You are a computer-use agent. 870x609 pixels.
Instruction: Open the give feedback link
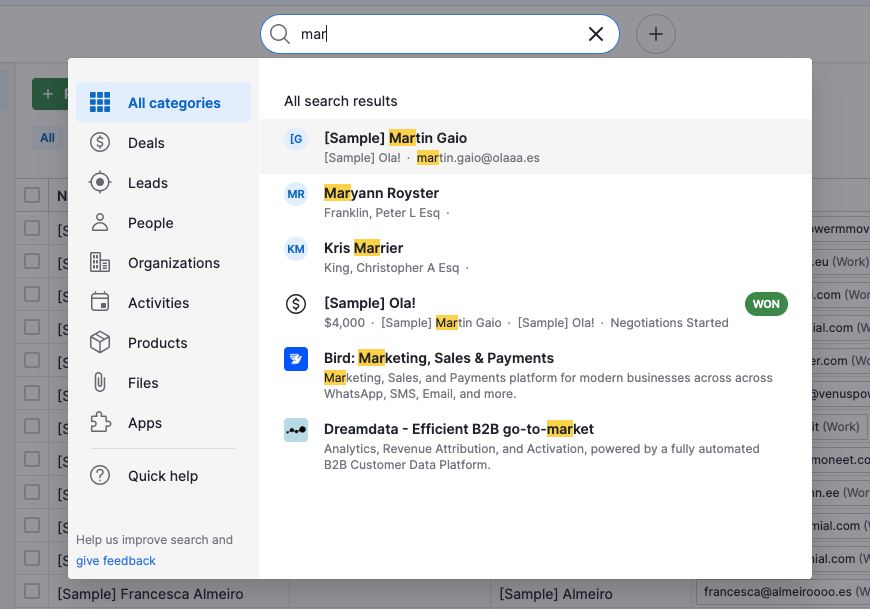pyautogui.click(x=115, y=561)
